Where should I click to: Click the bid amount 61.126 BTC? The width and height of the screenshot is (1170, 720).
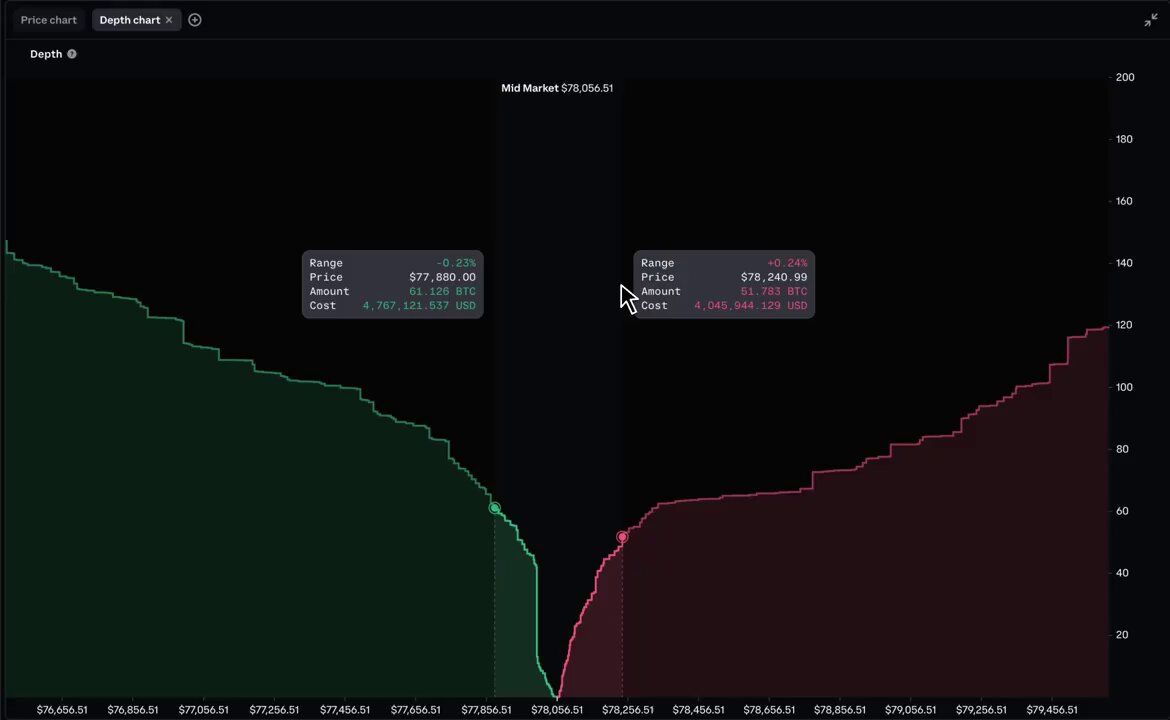(442, 291)
